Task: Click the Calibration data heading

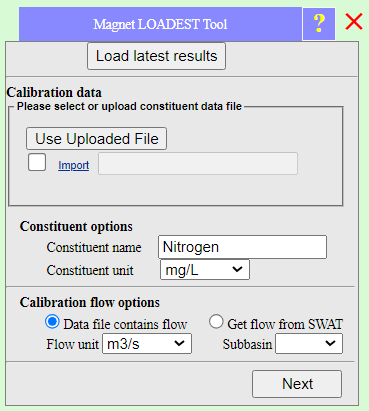Action: [54, 92]
